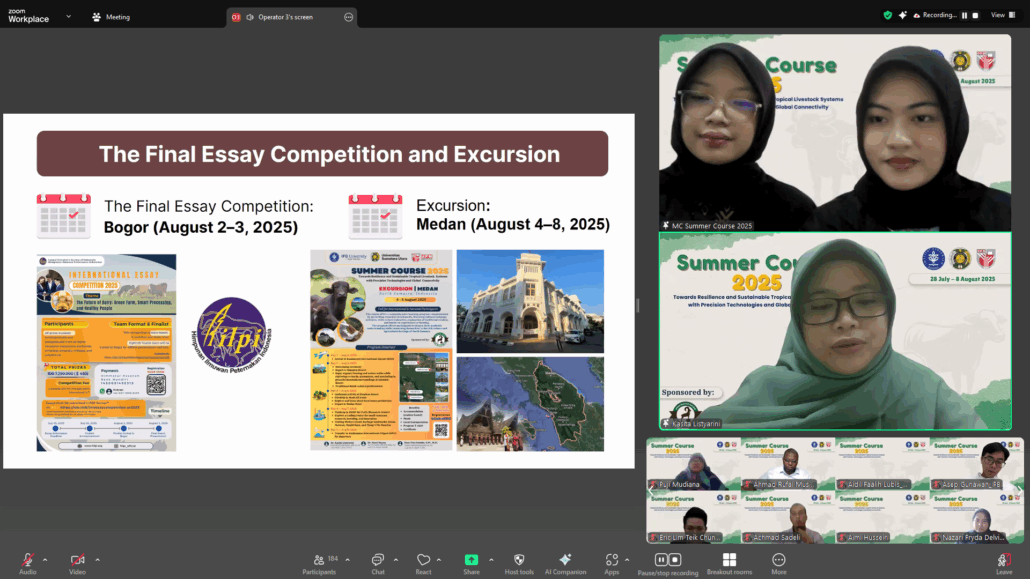
Task: Expand the Video options arrow
Action: [x=97, y=559]
